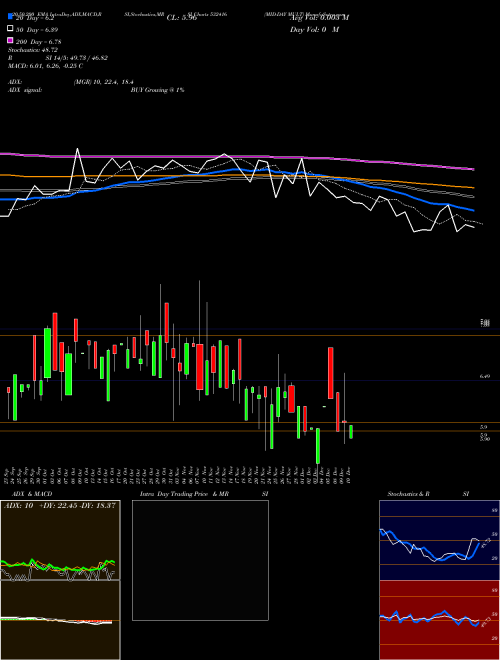
Task: Select the '200 Day - 6.78' label
Action: point(39,42)
